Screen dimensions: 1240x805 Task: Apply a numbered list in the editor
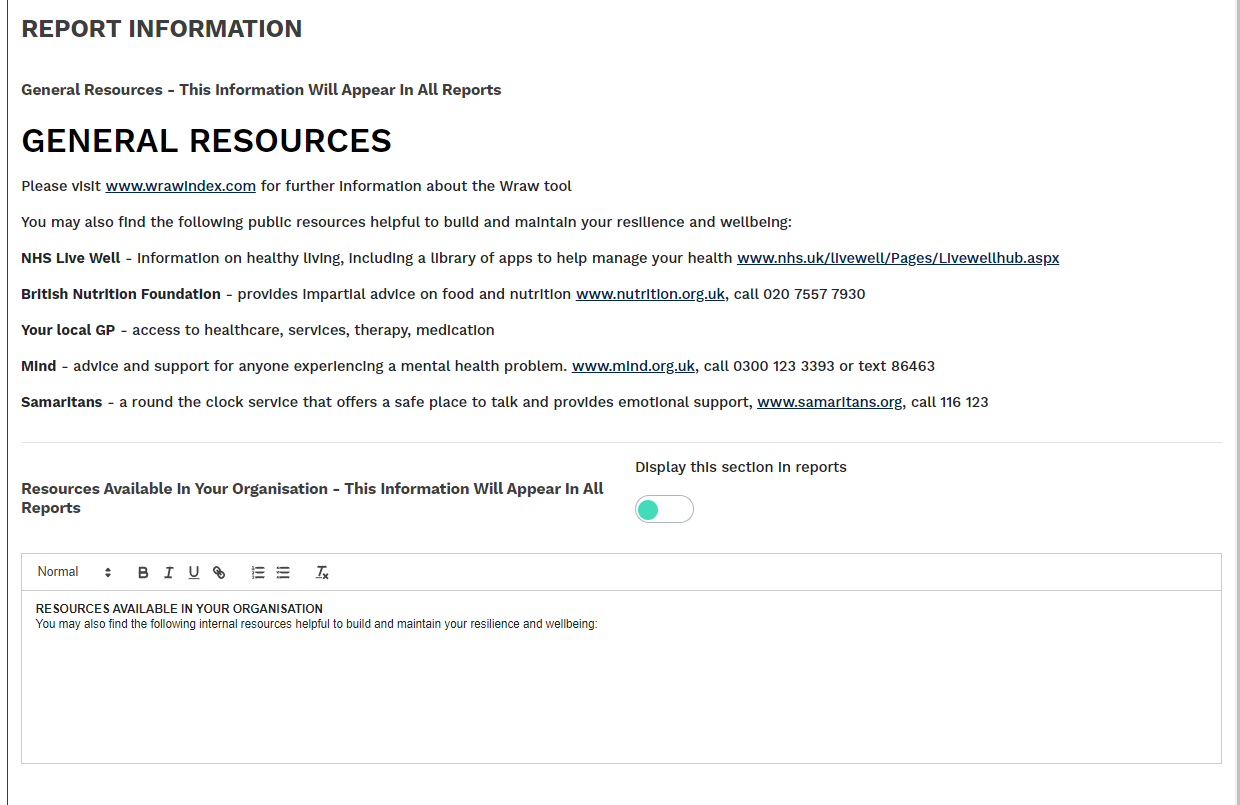point(258,573)
